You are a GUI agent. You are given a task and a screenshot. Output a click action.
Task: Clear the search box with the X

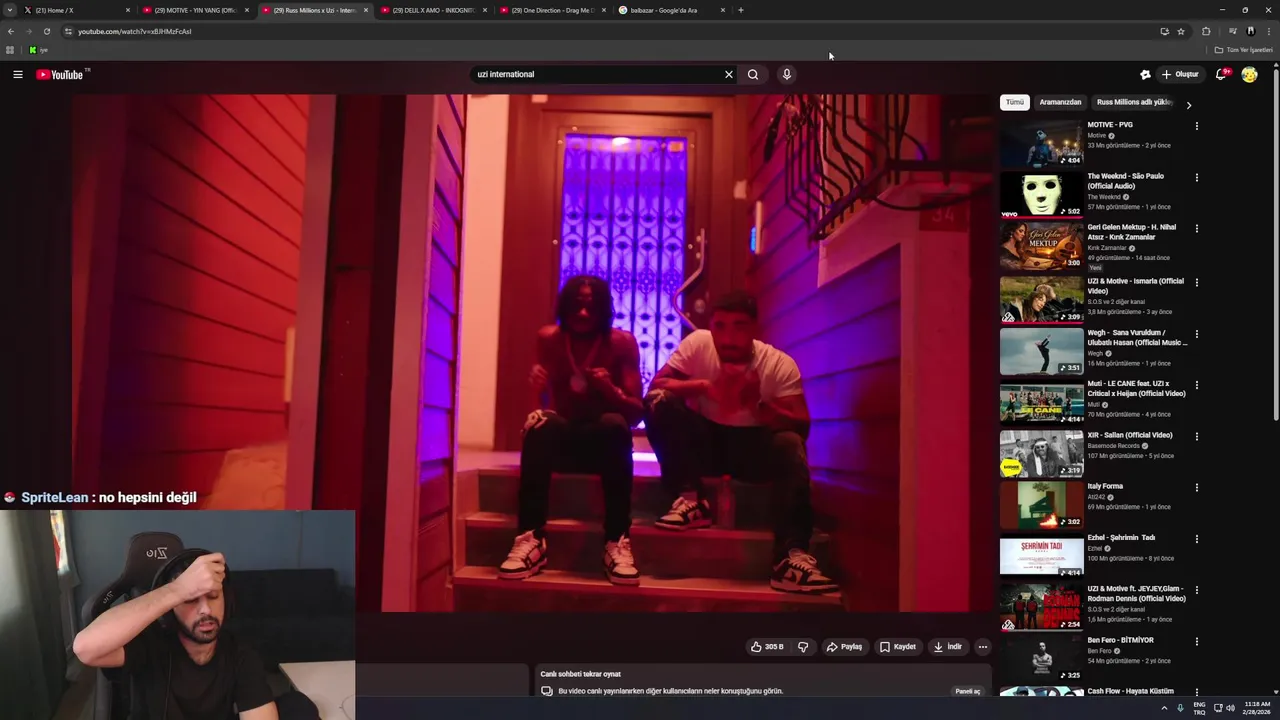729,74
